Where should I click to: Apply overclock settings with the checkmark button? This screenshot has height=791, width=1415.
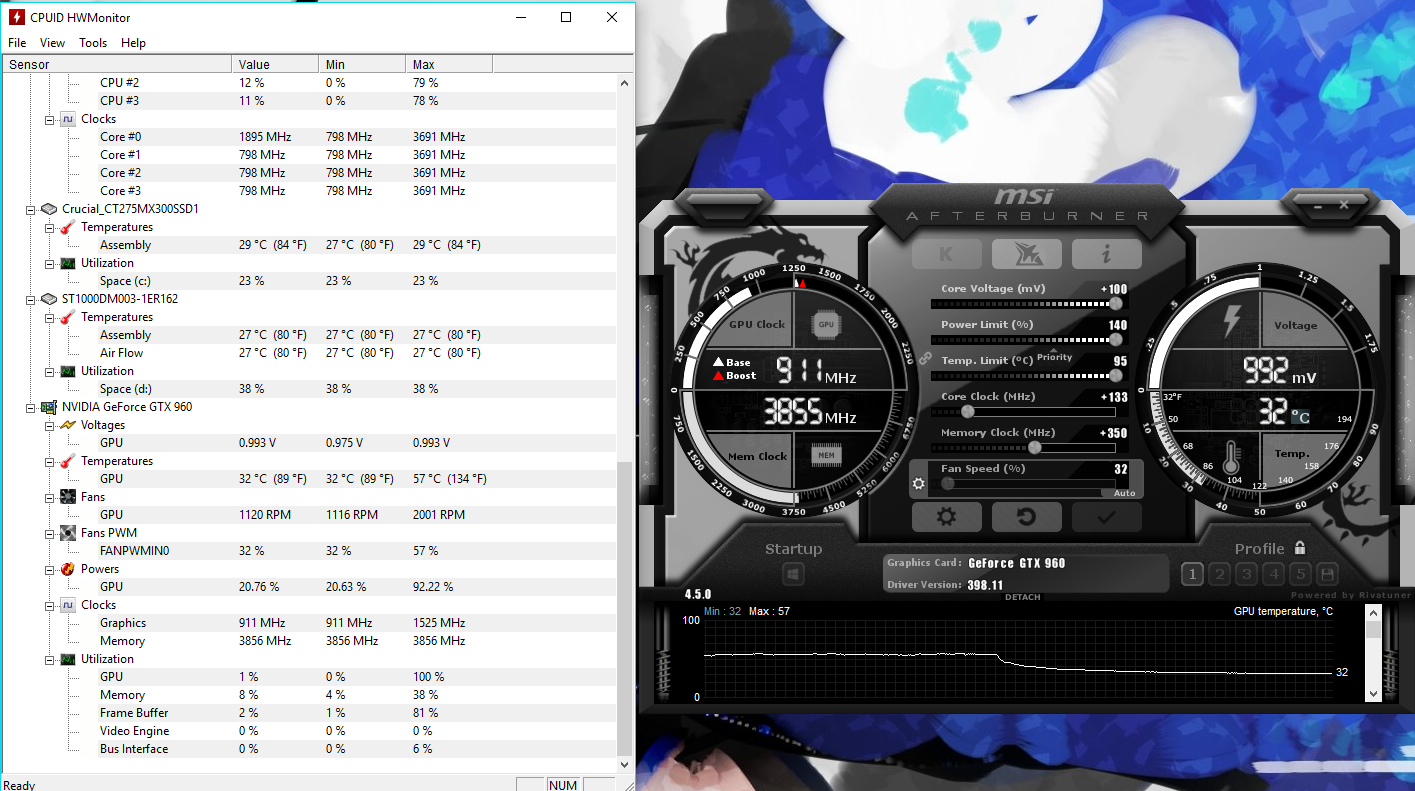(1106, 517)
